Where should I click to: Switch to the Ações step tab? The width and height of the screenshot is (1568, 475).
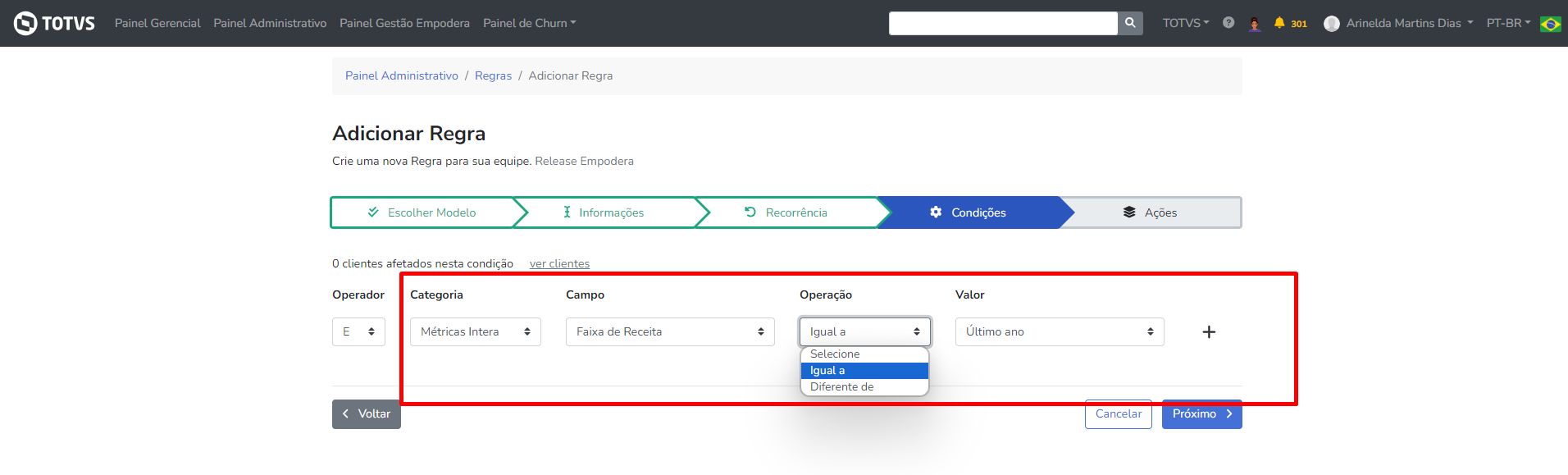pyautogui.click(x=1150, y=212)
